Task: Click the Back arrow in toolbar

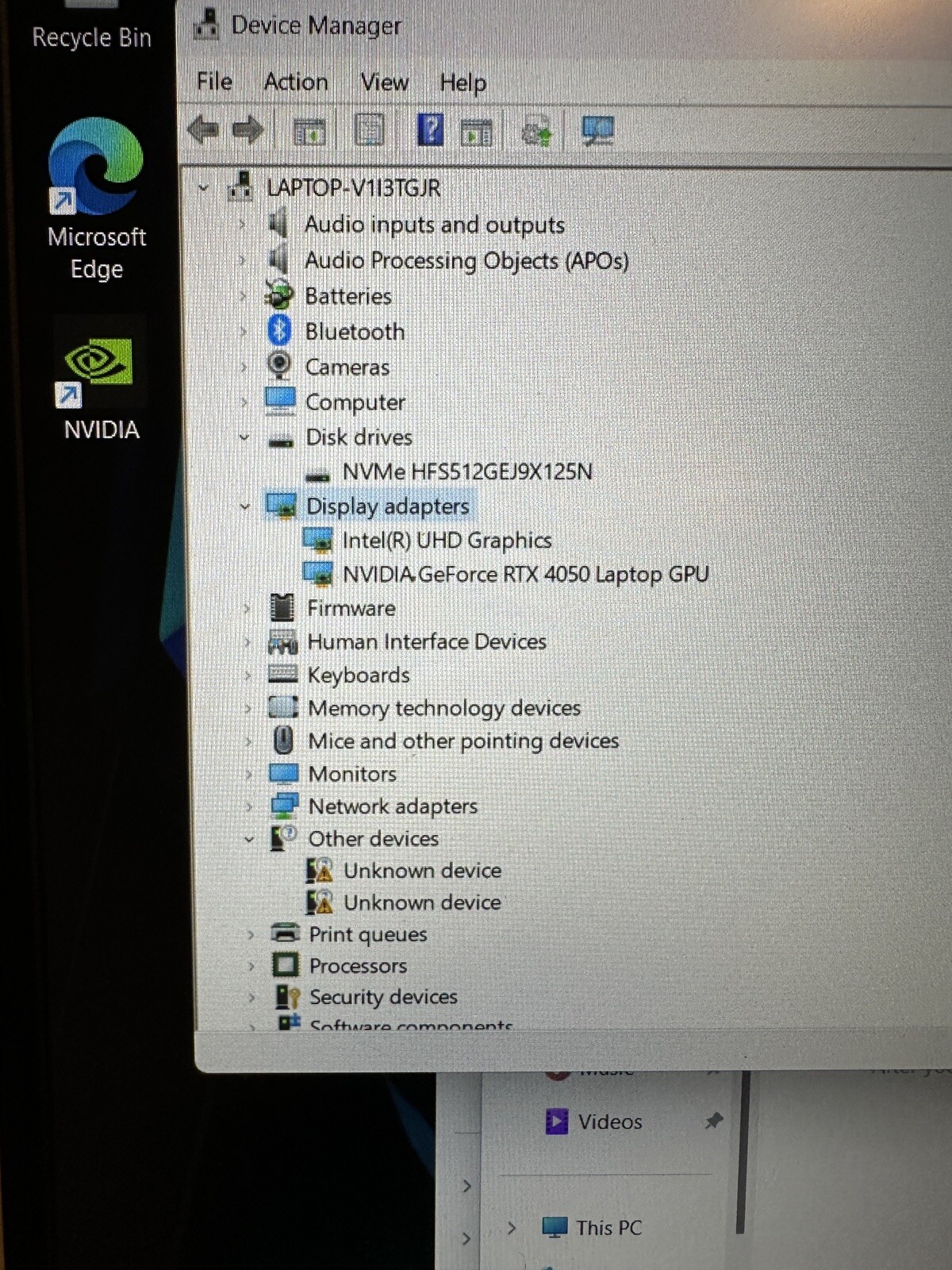Action: [203, 129]
